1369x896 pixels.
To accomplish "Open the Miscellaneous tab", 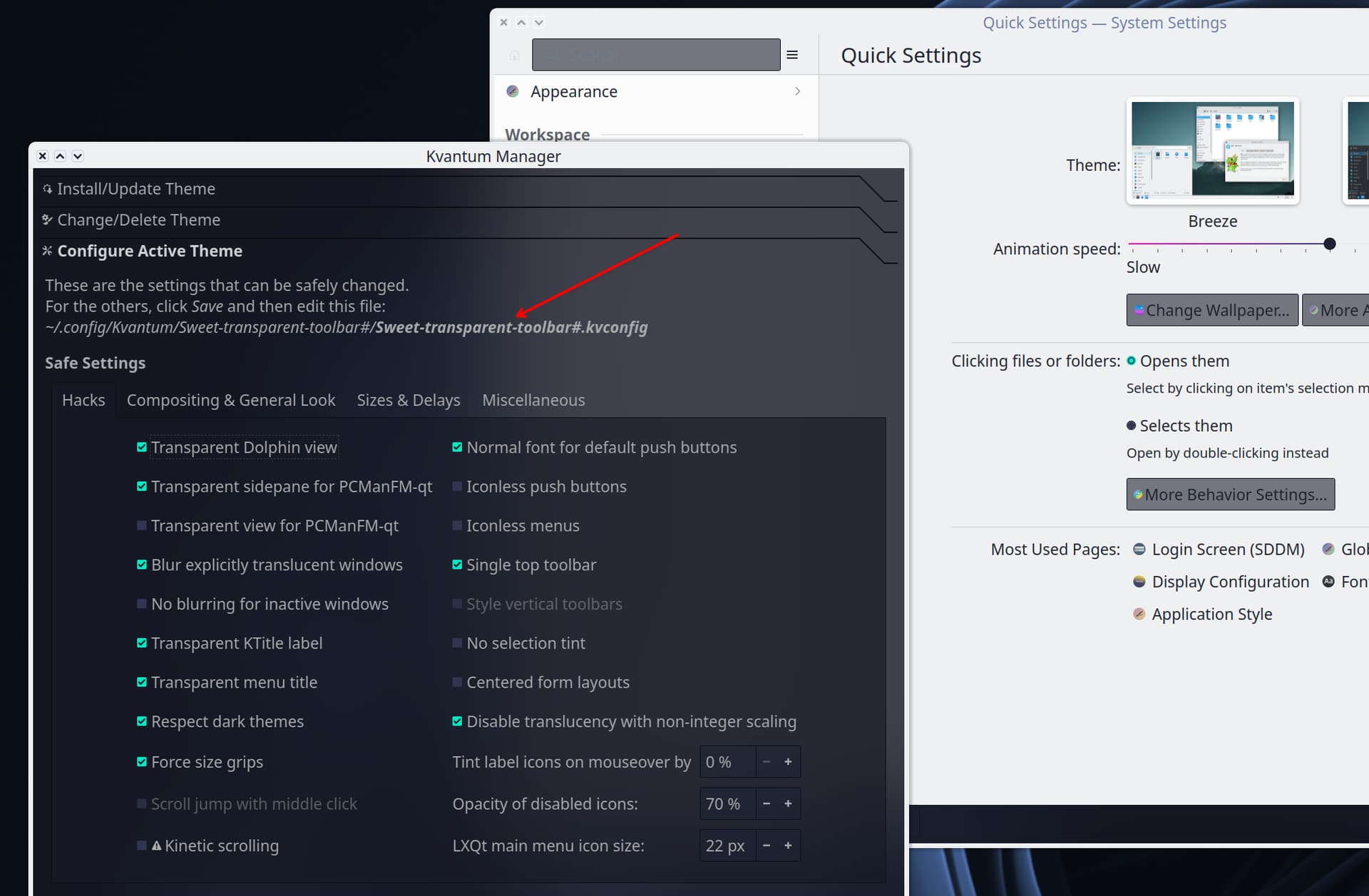I will coord(533,400).
